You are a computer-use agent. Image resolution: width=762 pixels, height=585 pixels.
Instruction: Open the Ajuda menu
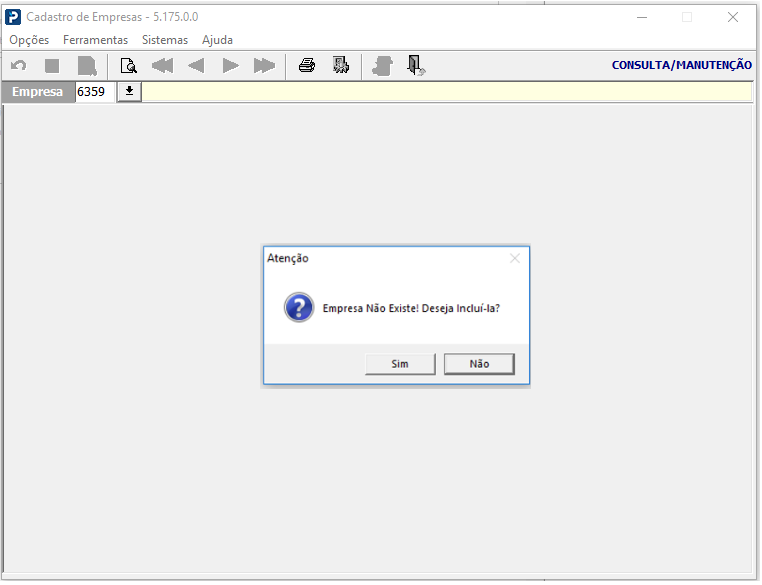[217, 40]
